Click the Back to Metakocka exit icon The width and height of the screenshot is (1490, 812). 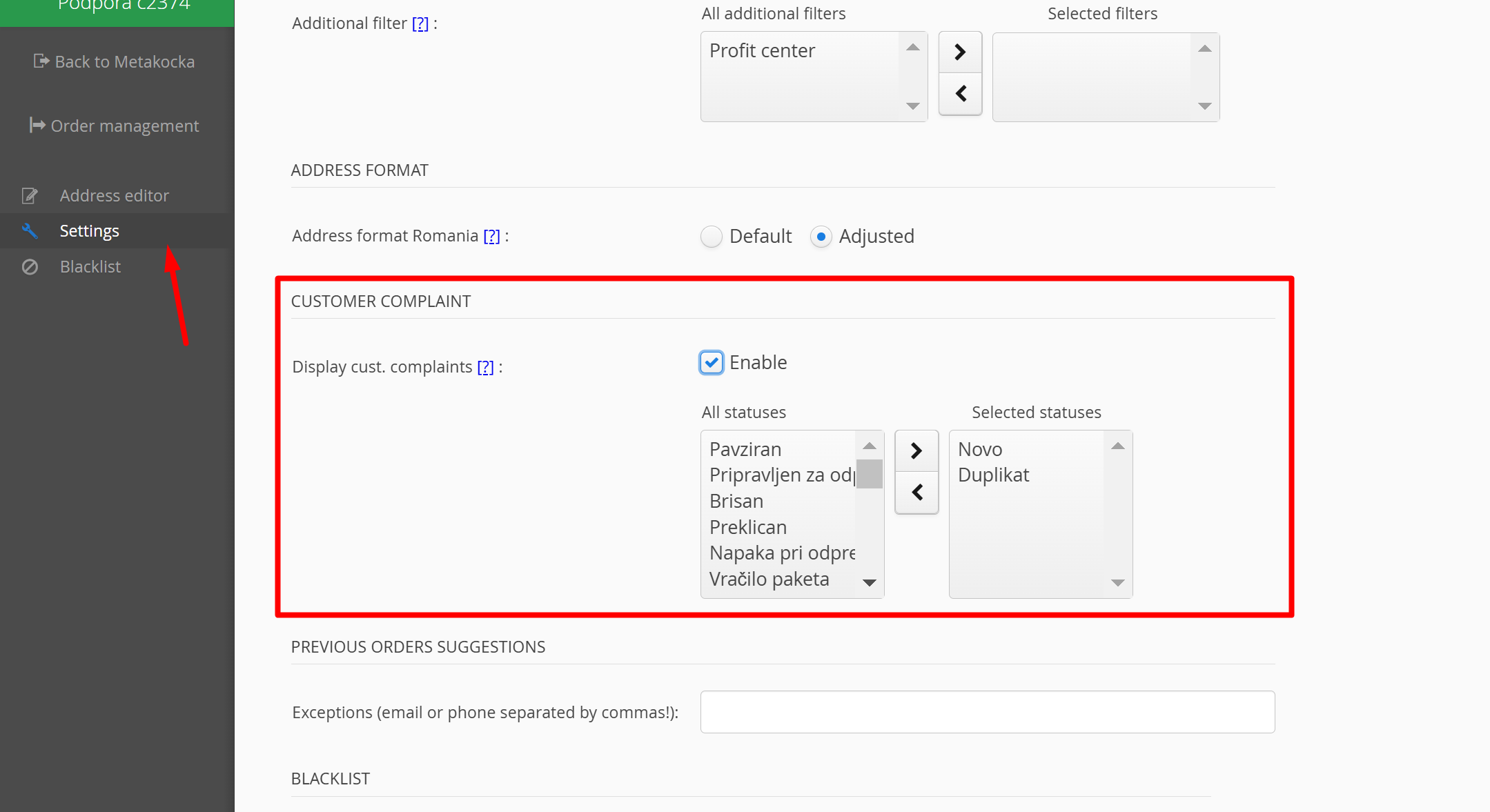[x=41, y=61]
